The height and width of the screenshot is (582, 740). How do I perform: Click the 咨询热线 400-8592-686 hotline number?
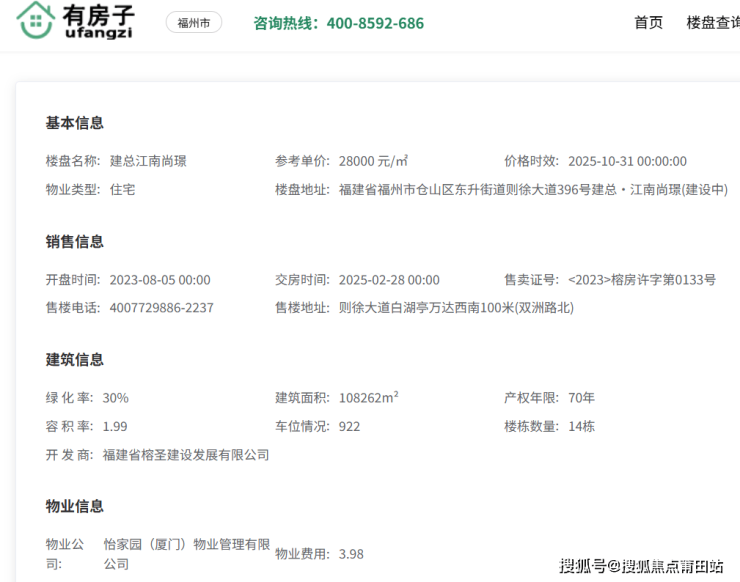(x=338, y=23)
